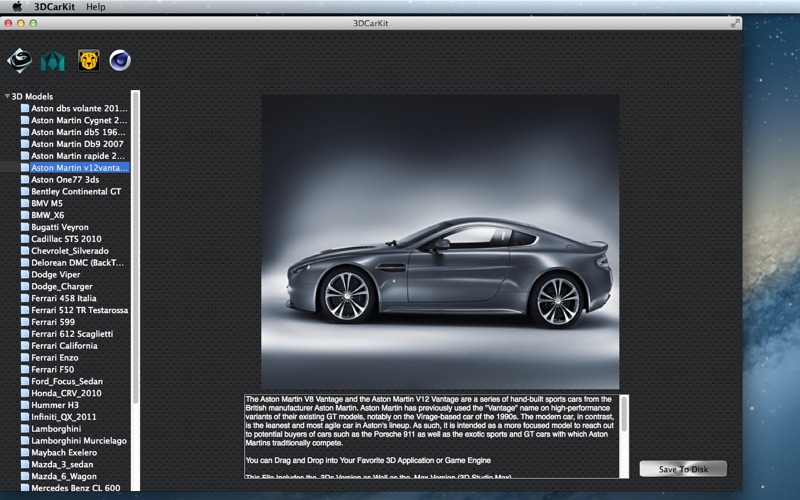Select Aston Martin Cygnet model
This screenshot has width=800, height=500.
(x=79, y=120)
